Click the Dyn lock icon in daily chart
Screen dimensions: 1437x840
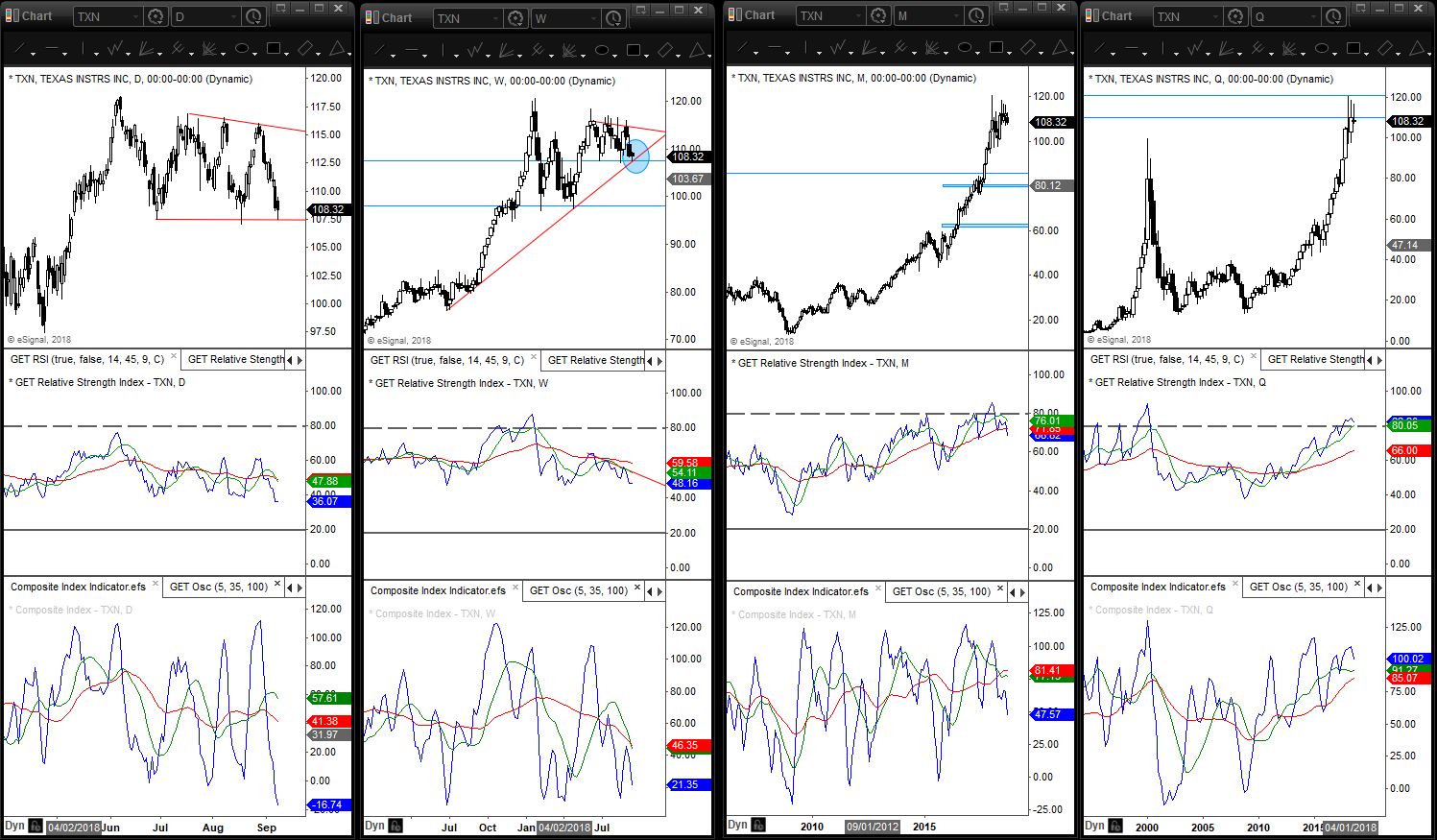coord(36,826)
